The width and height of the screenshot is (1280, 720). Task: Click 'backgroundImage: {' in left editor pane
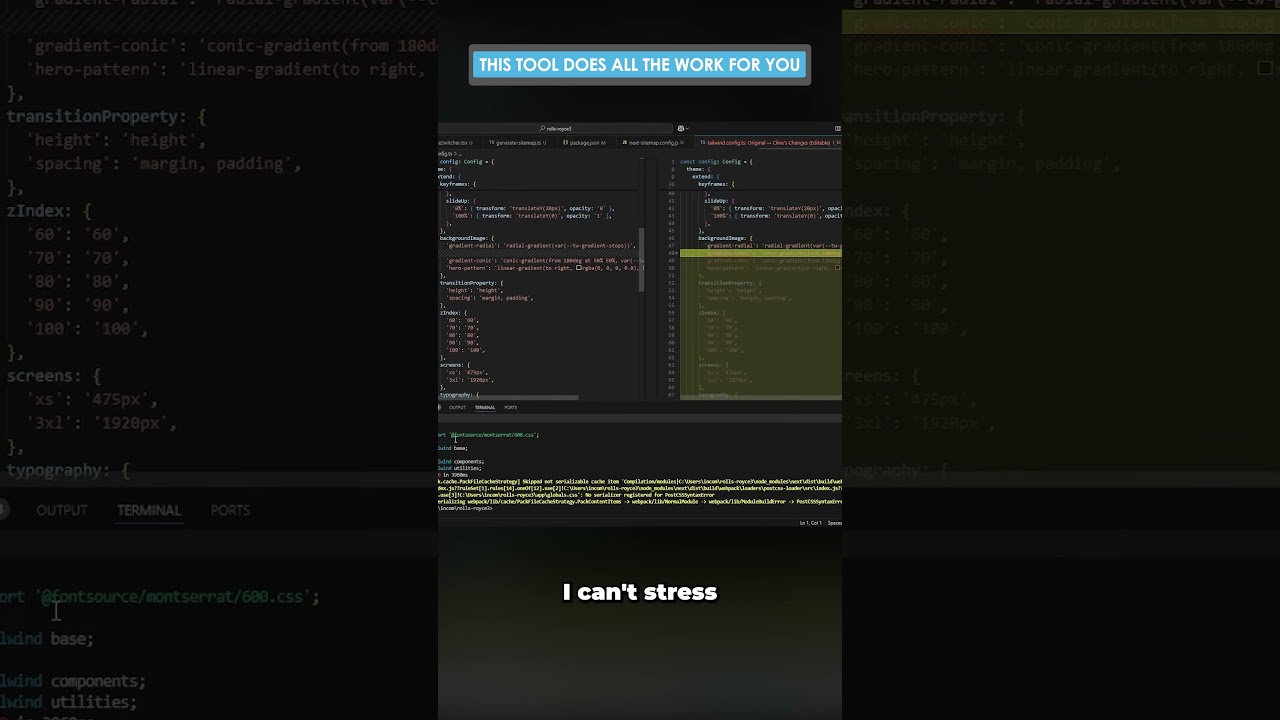pos(466,238)
